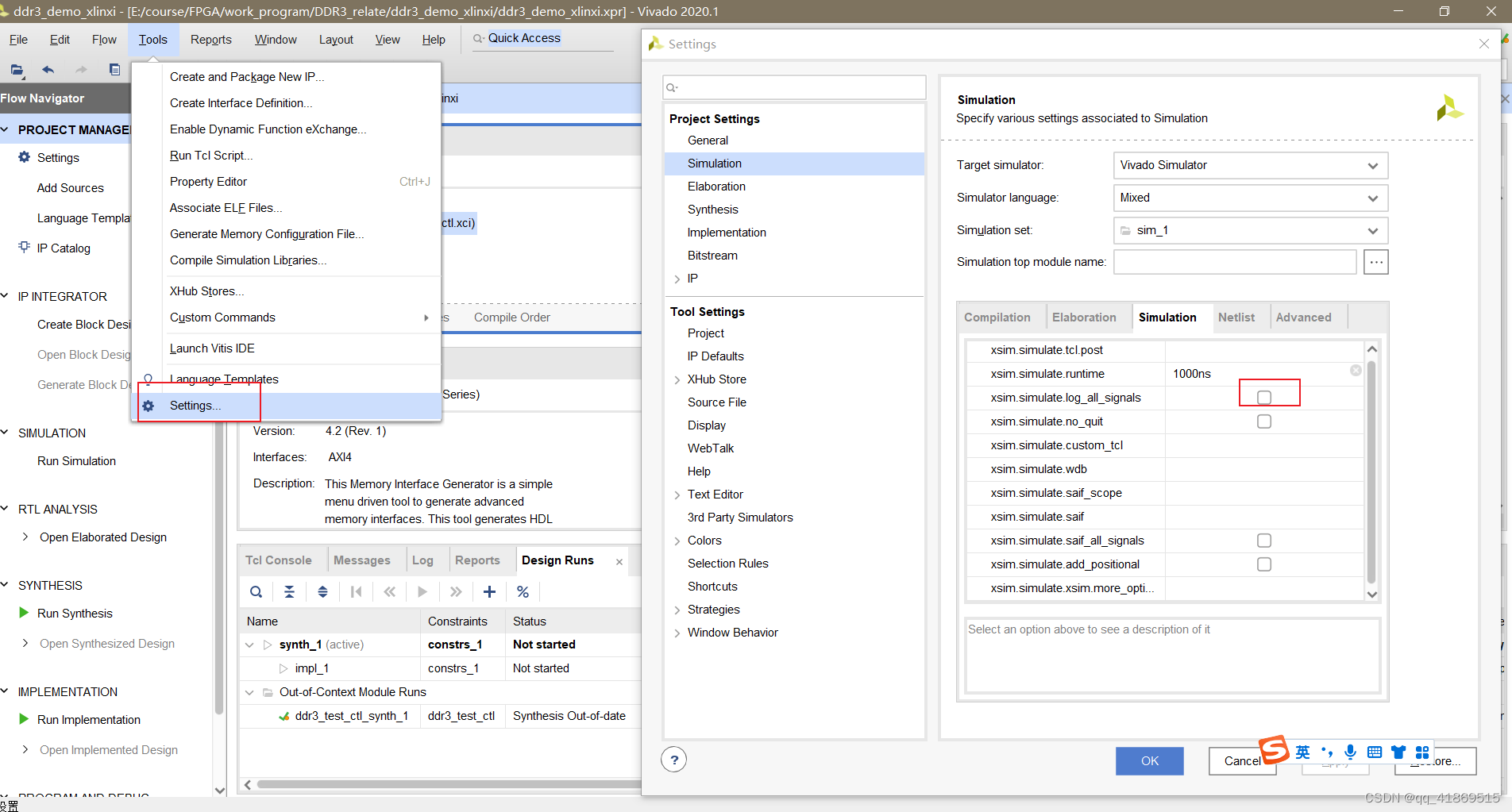1512x812 pixels.
Task: Click the gear icon beside Flow Navigator Settings
Action: tap(24, 157)
